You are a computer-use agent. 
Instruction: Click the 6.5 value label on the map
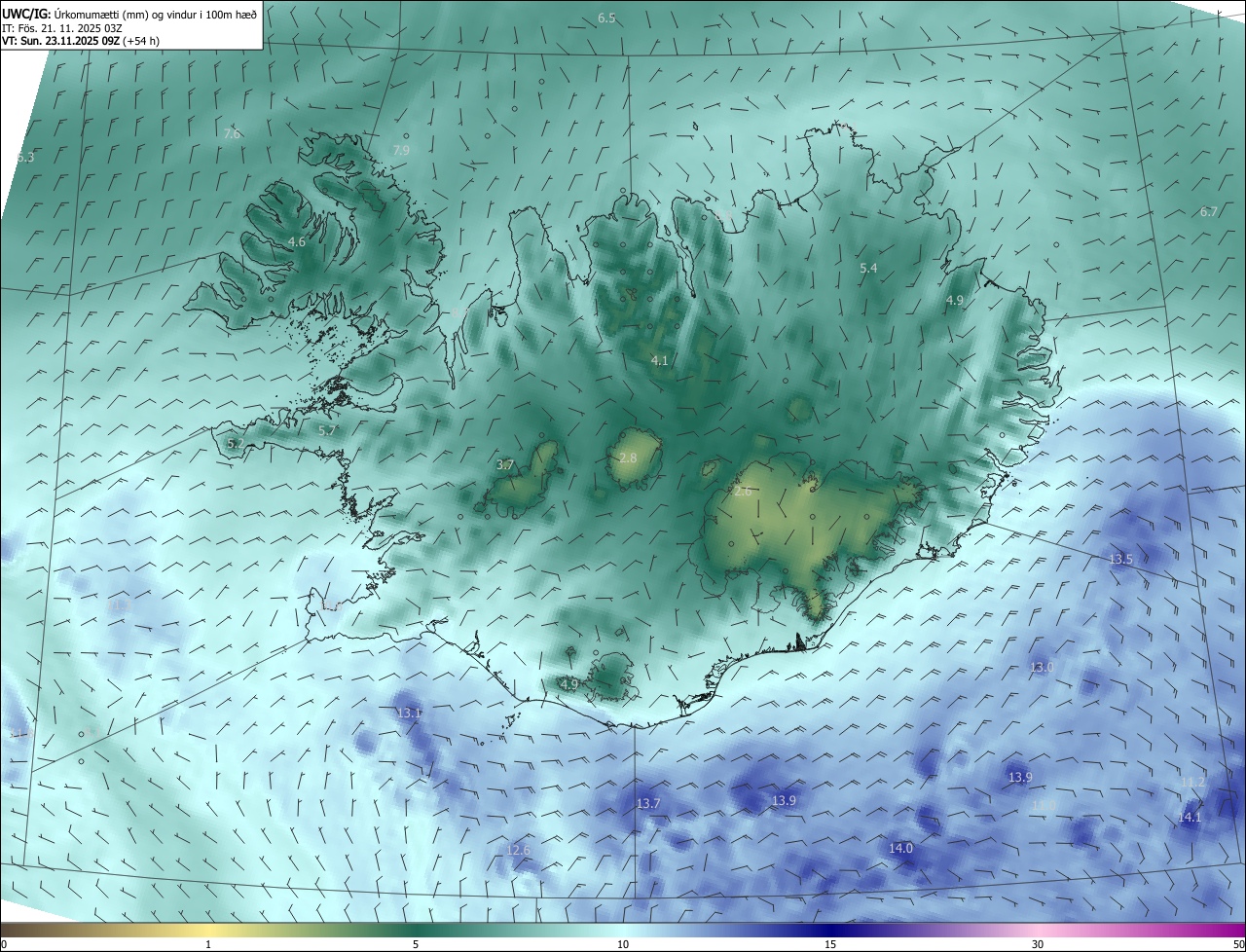(606, 18)
